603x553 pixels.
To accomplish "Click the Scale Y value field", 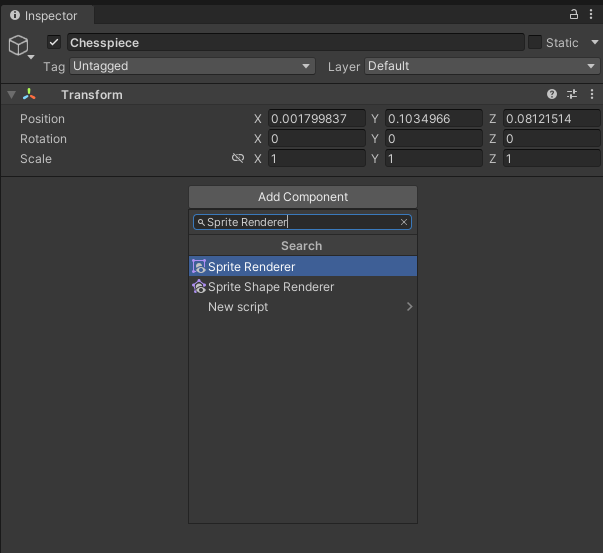I will click(x=434, y=158).
